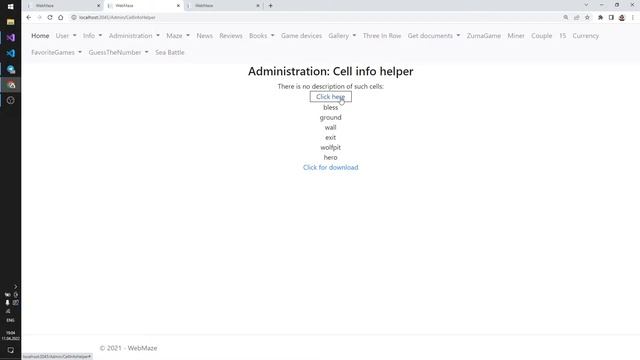
Task: Open the Couple game link
Action: click(x=541, y=36)
